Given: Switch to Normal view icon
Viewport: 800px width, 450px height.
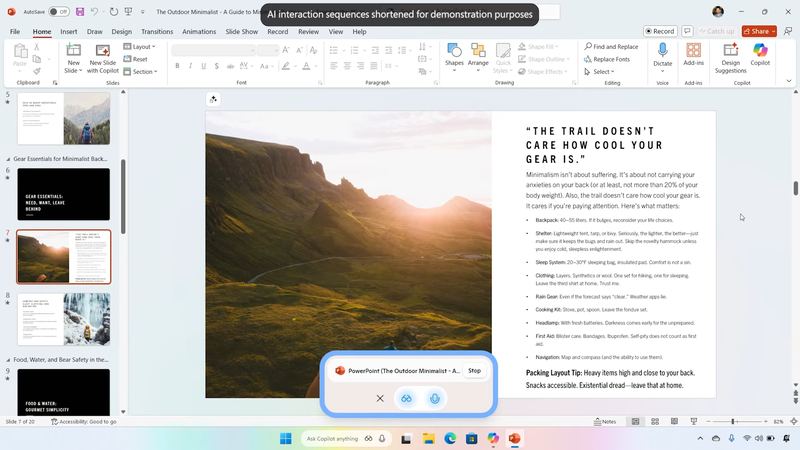Looking at the screenshot, I should (x=635, y=421).
